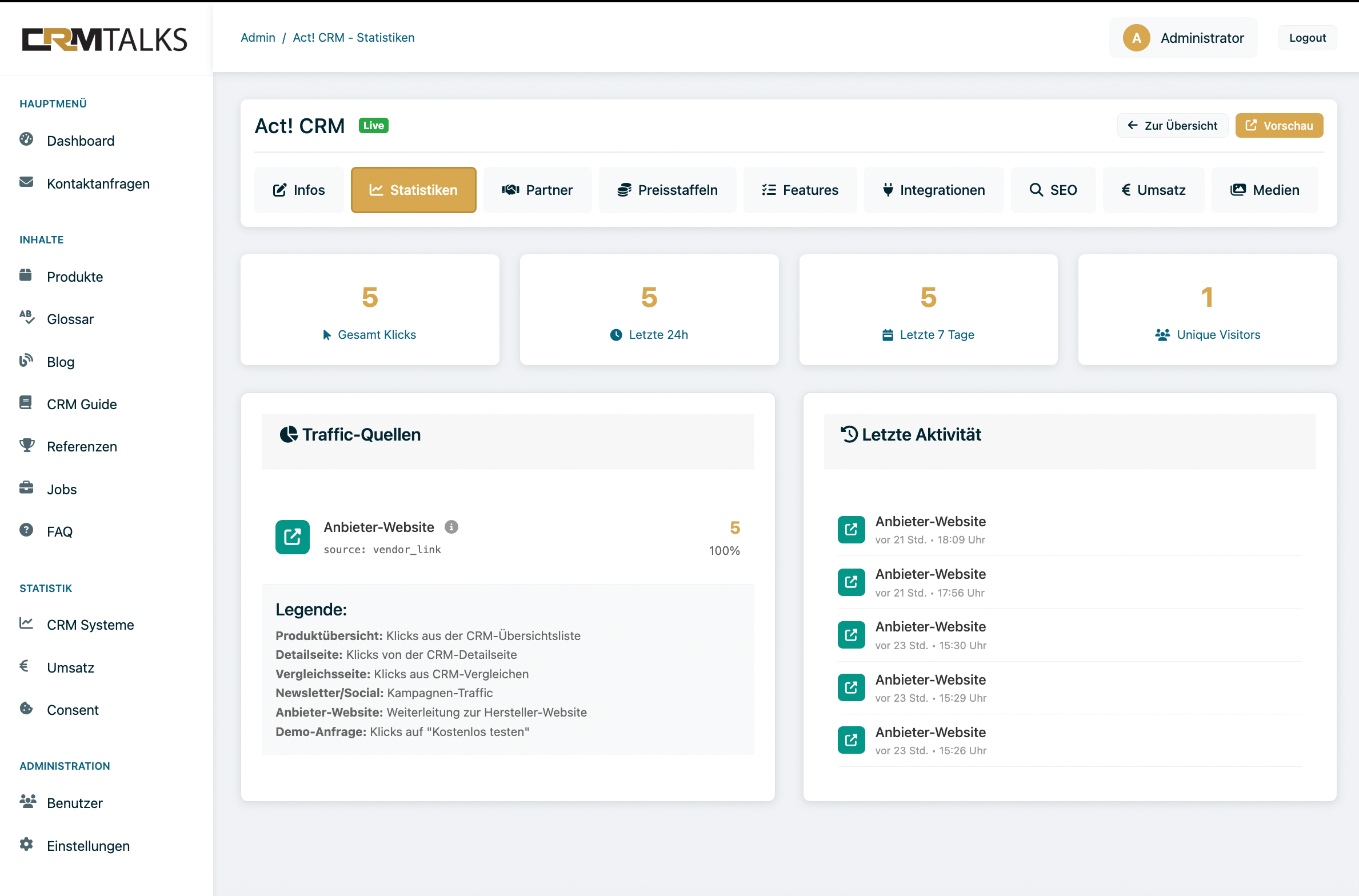Click the Act! CRM - Statistiken breadcrumb
The image size is (1359, 896).
(x=354, y=38)
